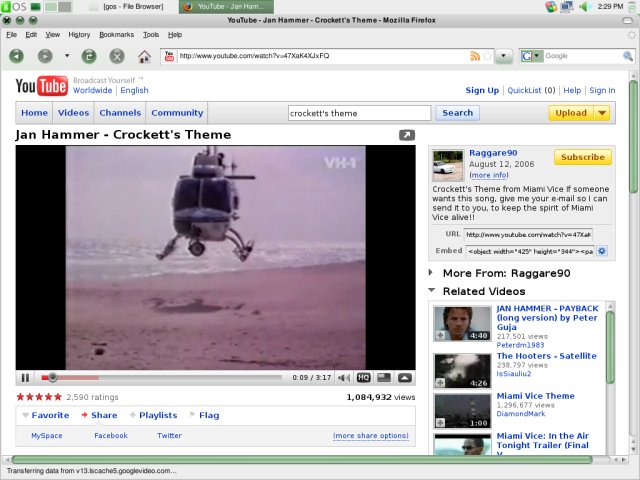Open Raggare90 user profile link
This screenshot has width=640, height=480.
tap(493, 153)
